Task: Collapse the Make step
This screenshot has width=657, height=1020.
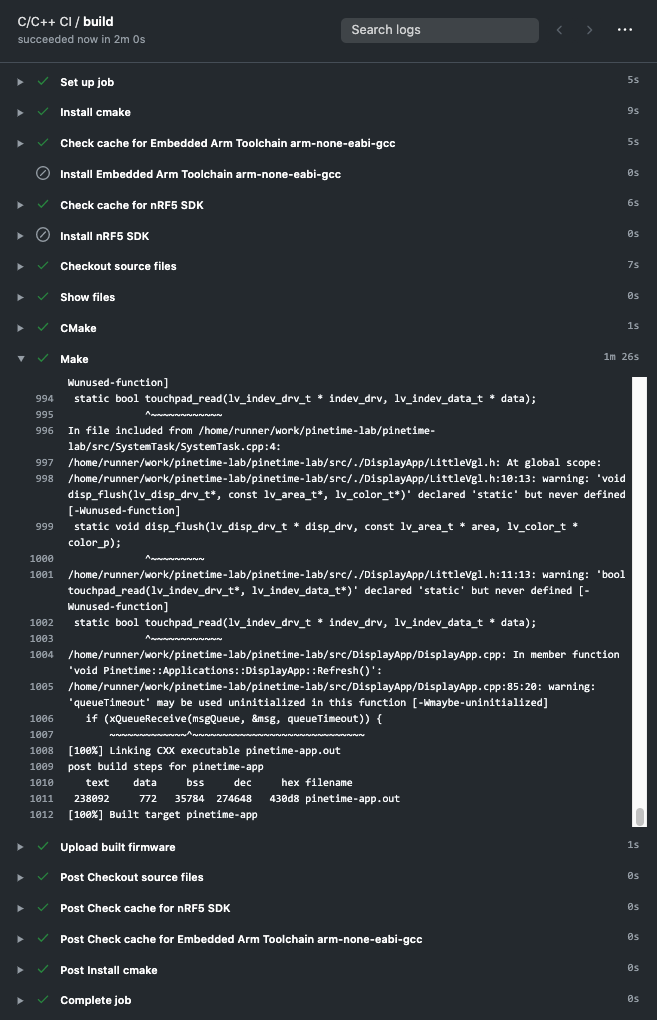Action: click(x=20, y=359)
